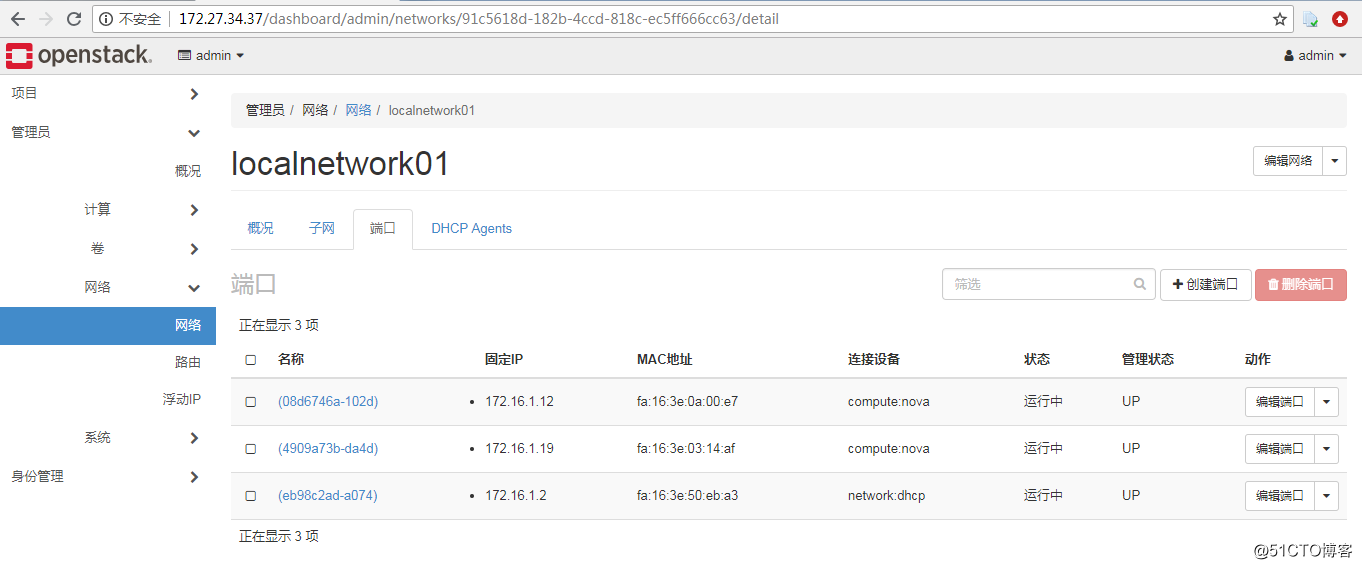Click the browser address bar URL
The height and width of the screenshot is (569, 1362).
point(479,19)
